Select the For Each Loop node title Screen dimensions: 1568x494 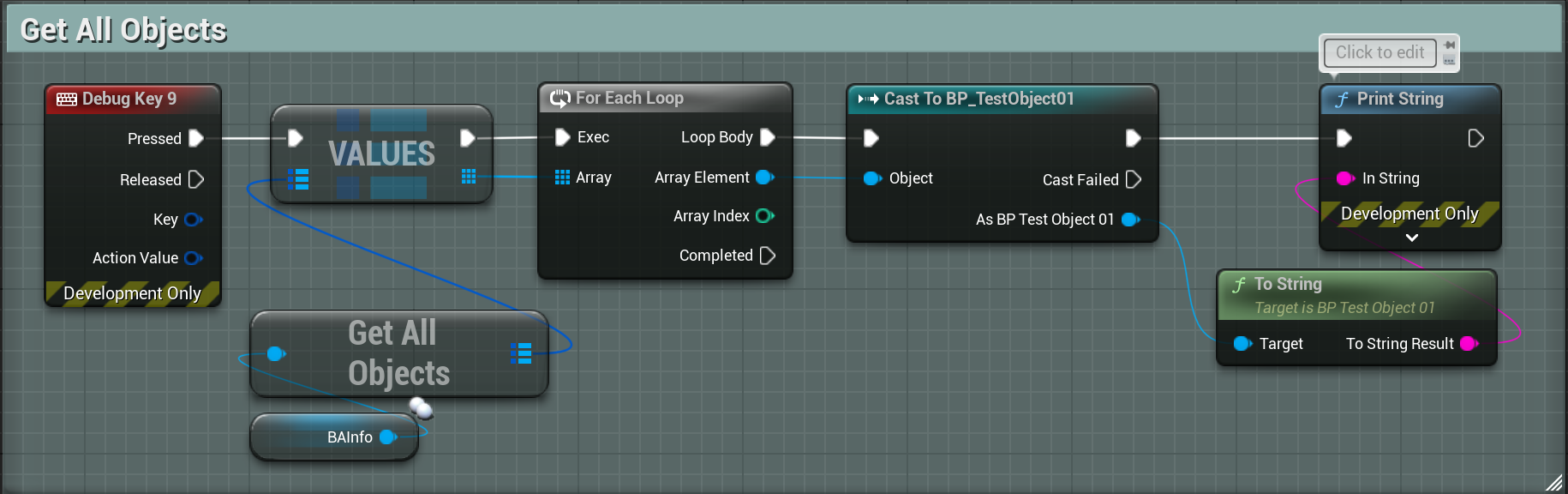[x=630, y=98]
